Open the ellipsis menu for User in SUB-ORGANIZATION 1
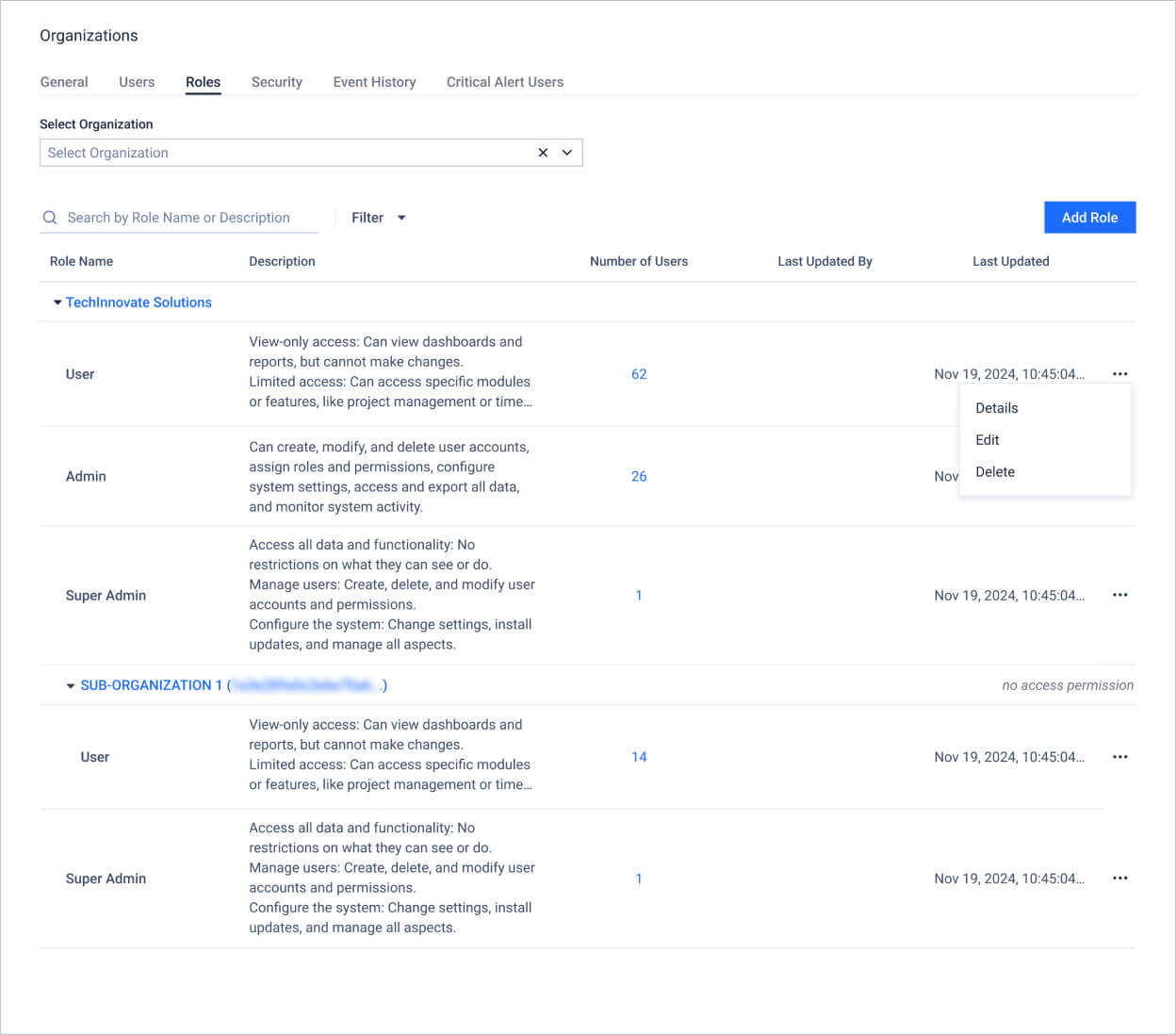Image resolution: width=1176 pixels, height=1035 pixels. pos(1119,757)
